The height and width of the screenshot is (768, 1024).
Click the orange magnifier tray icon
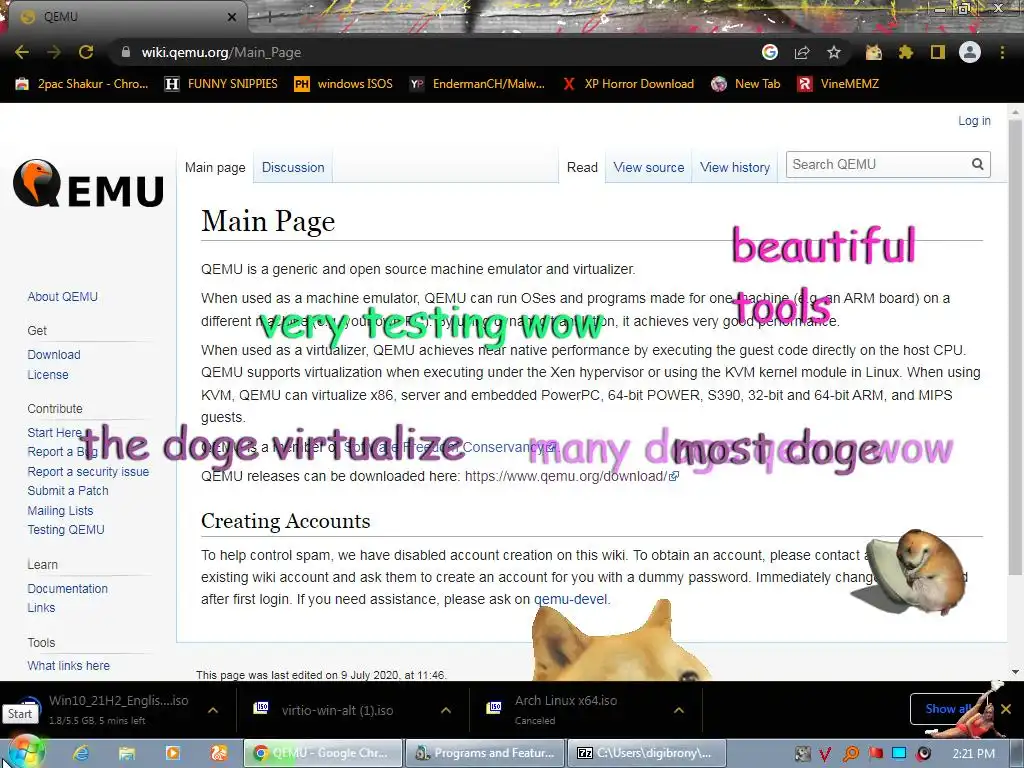851,754
